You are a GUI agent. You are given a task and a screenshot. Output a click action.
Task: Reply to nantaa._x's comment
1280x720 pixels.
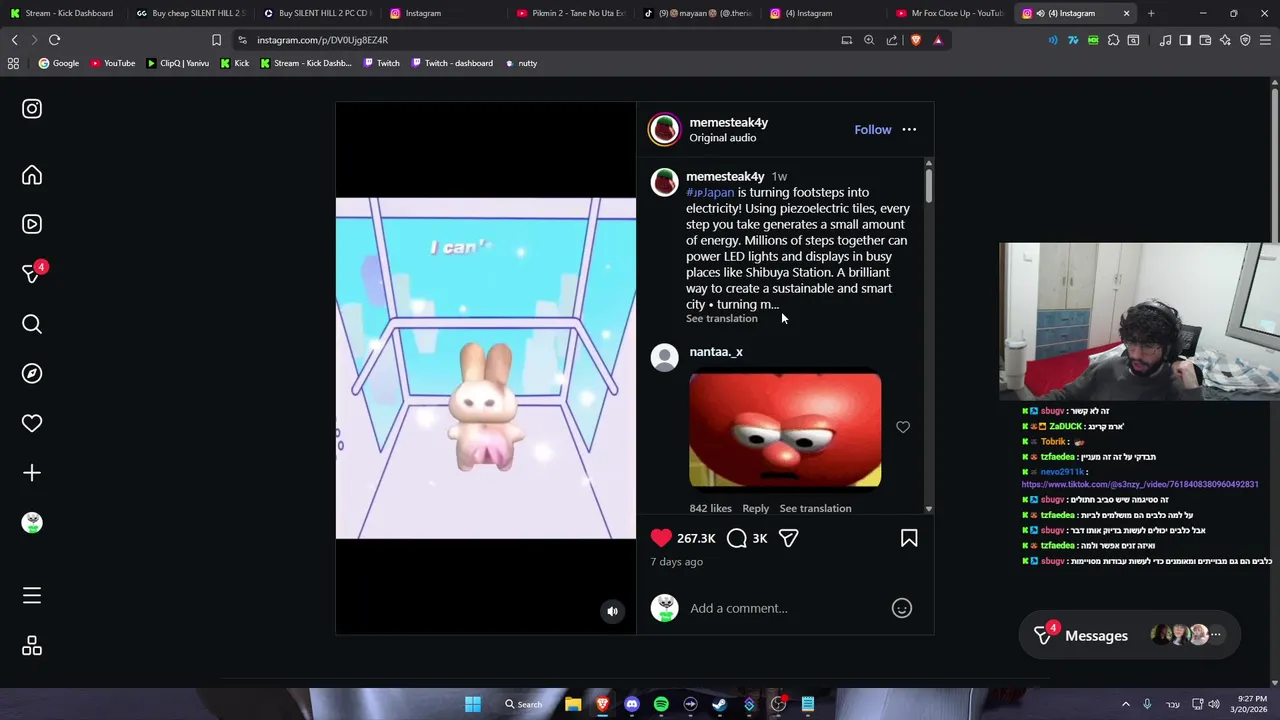(755, 508)
